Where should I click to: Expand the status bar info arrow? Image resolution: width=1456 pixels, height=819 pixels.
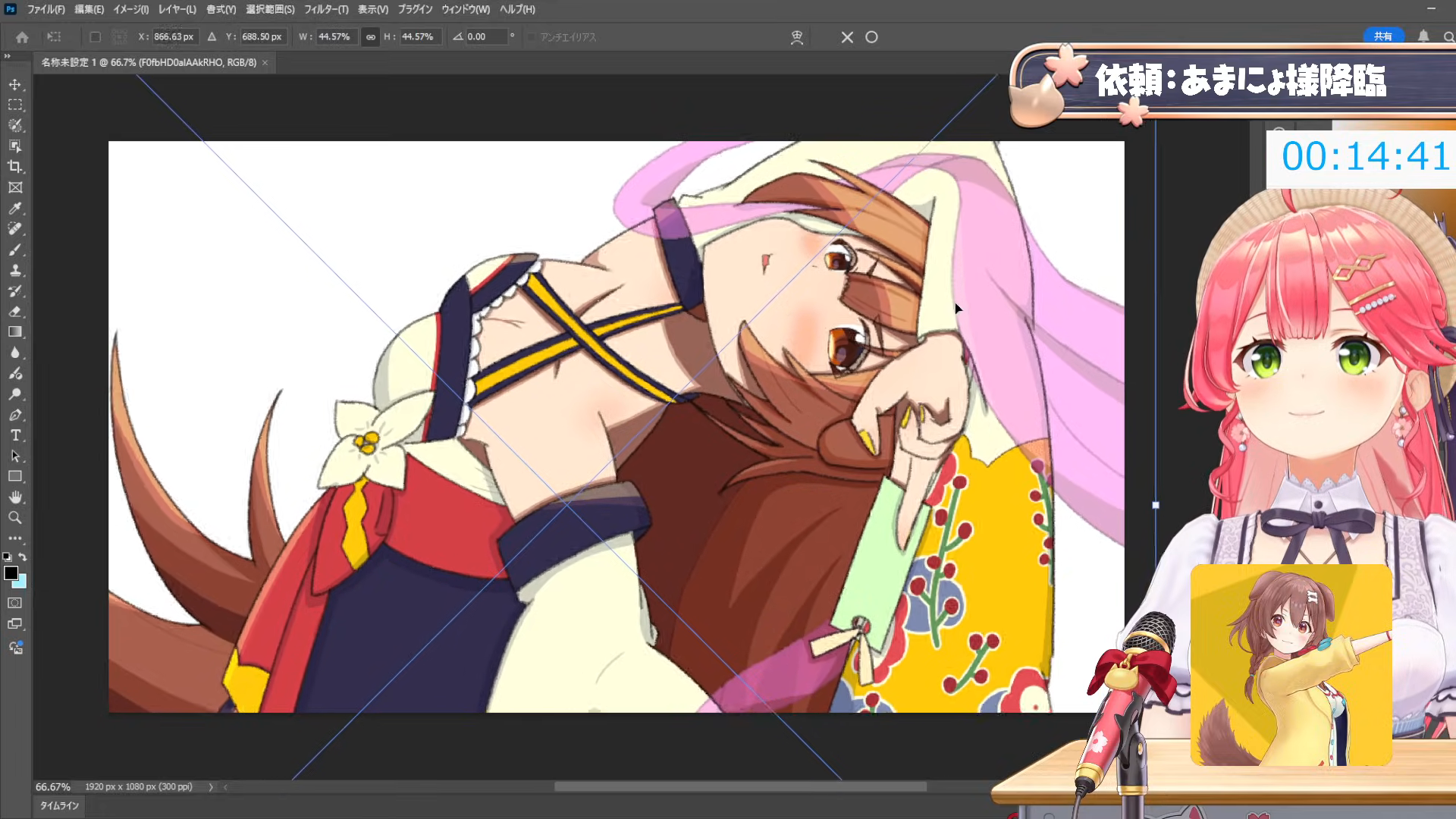pyautogui.click(x=211, y=787)
